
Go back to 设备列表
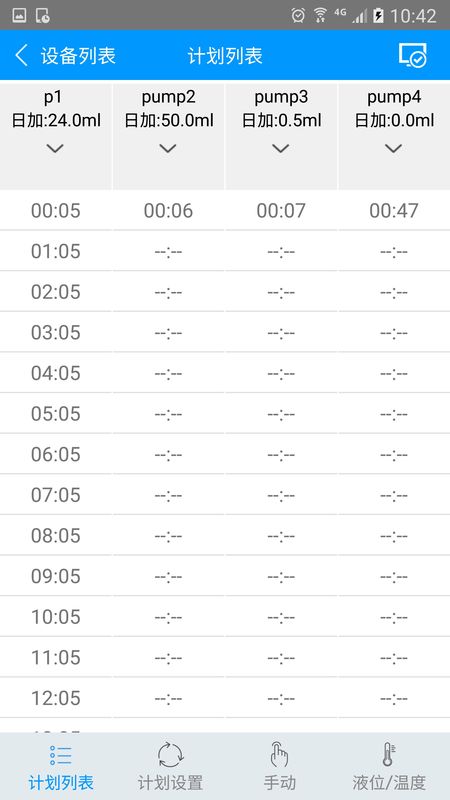(78, 56)
